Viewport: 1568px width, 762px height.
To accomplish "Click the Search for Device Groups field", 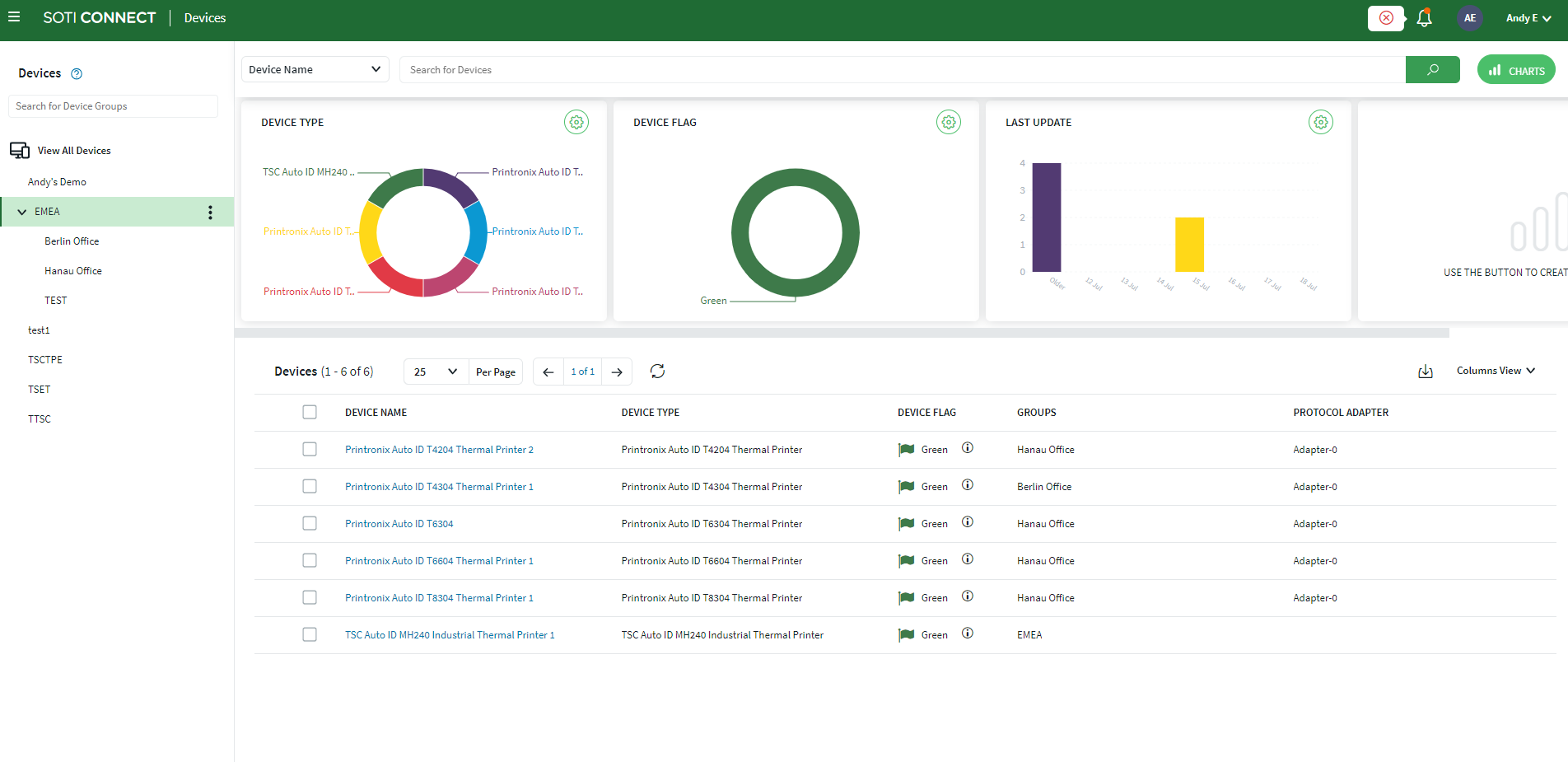I will coord(114,106).
